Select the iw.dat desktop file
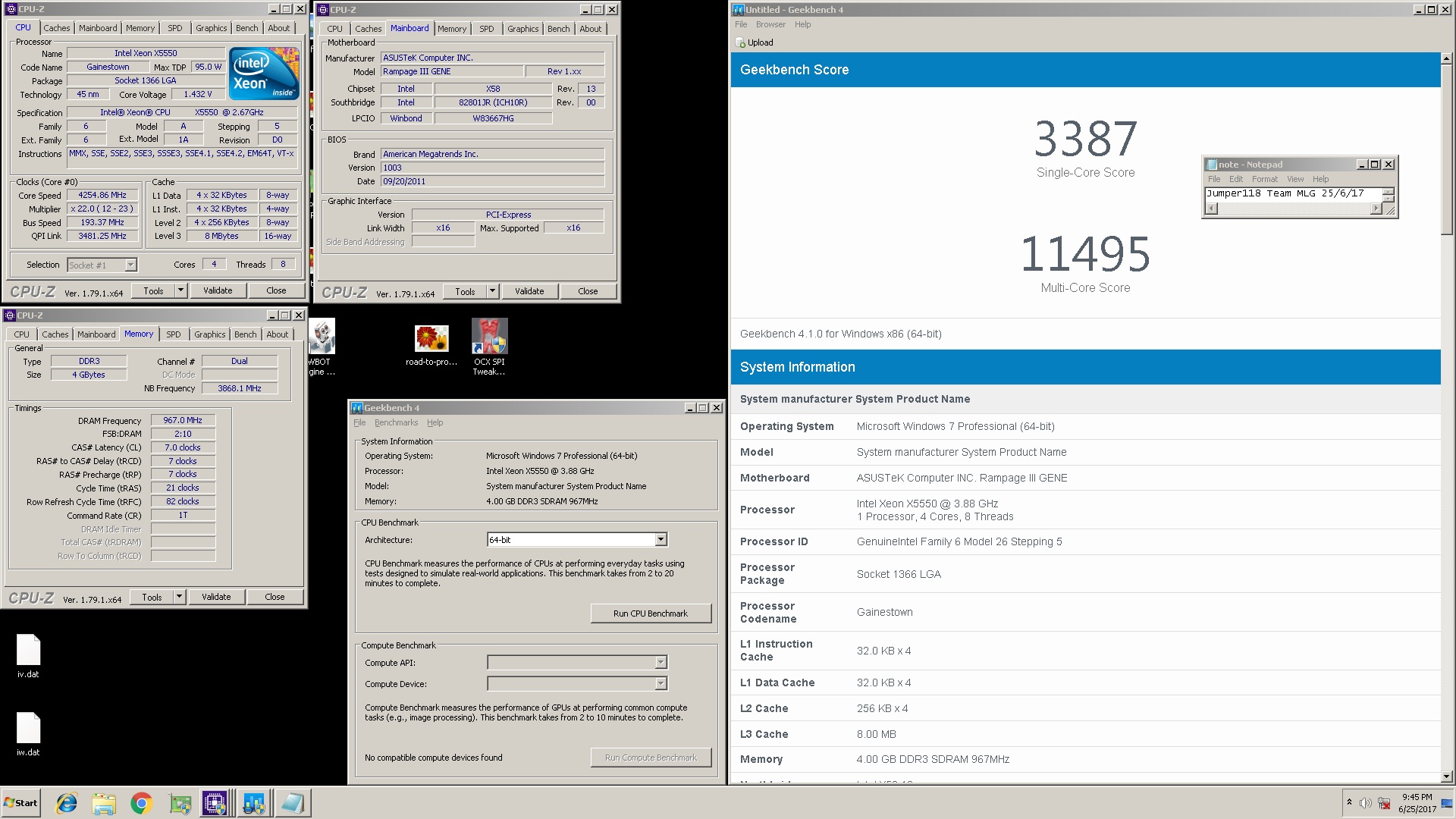Viewport: 1456px width, 819px height. pyautogui.click(x=28, y=734)
